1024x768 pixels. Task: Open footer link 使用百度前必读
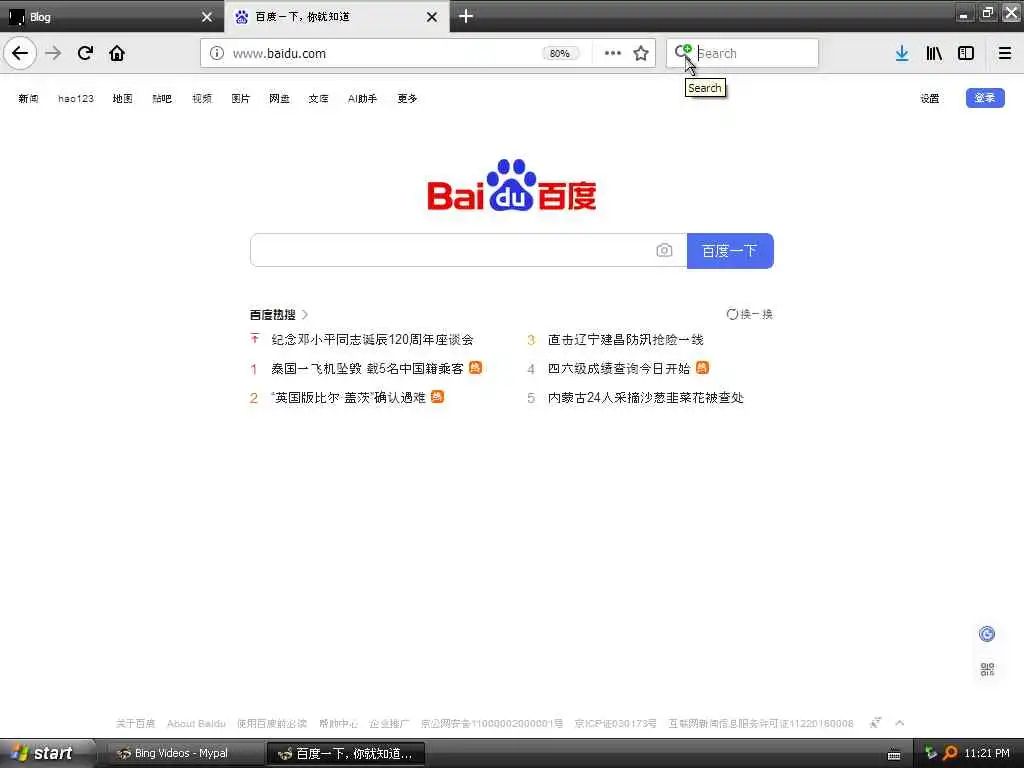tap(272, 724)
